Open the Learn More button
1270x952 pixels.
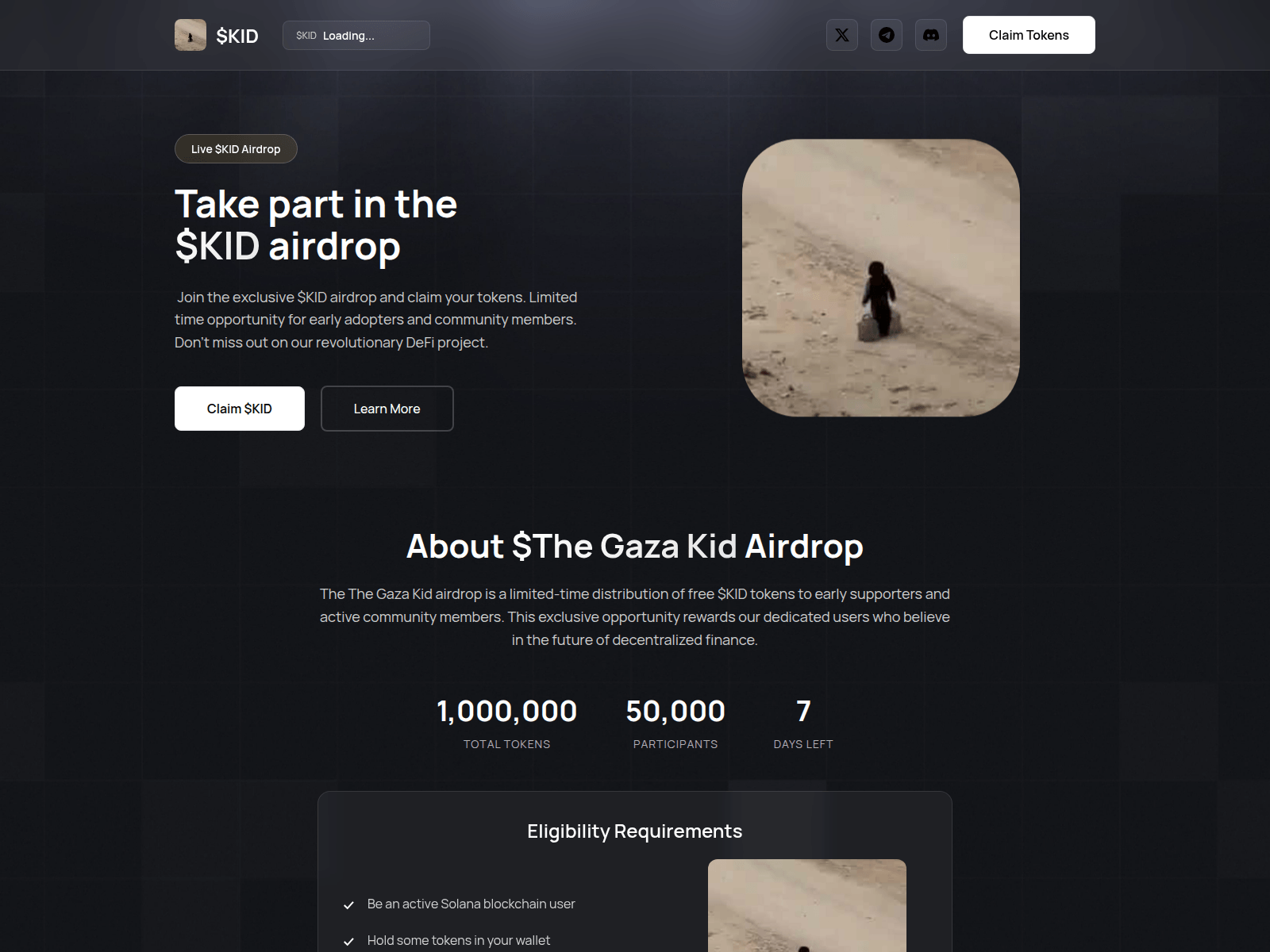tap(387, 409)
